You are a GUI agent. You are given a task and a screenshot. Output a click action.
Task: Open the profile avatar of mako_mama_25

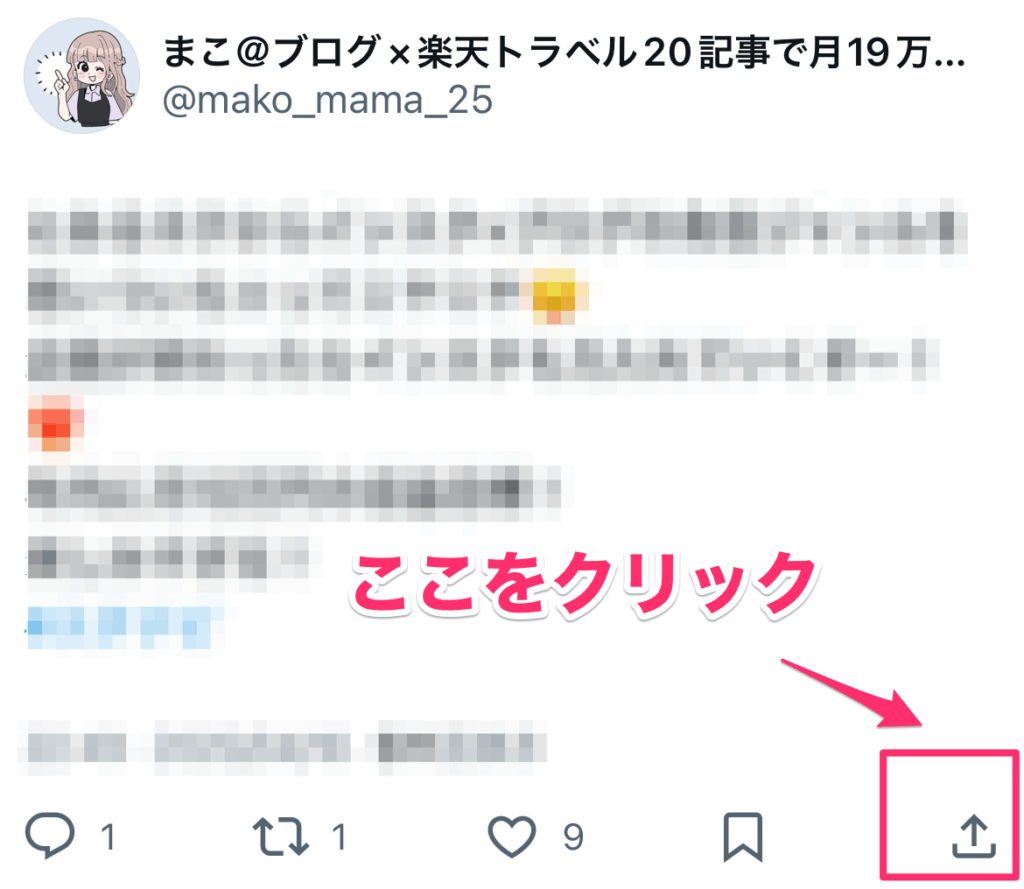click(82, 76)
